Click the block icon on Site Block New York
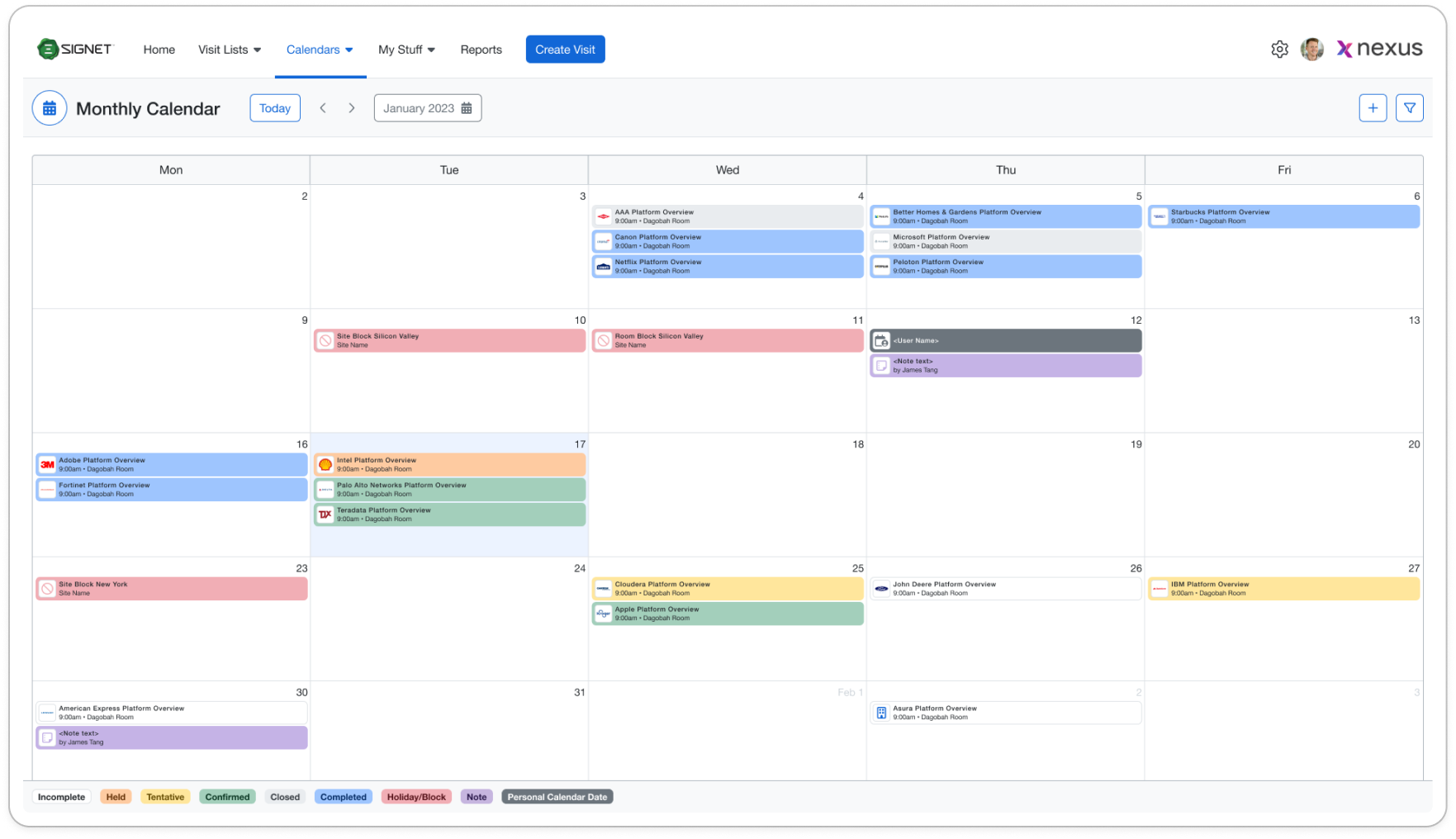 [x=47, y=589]
